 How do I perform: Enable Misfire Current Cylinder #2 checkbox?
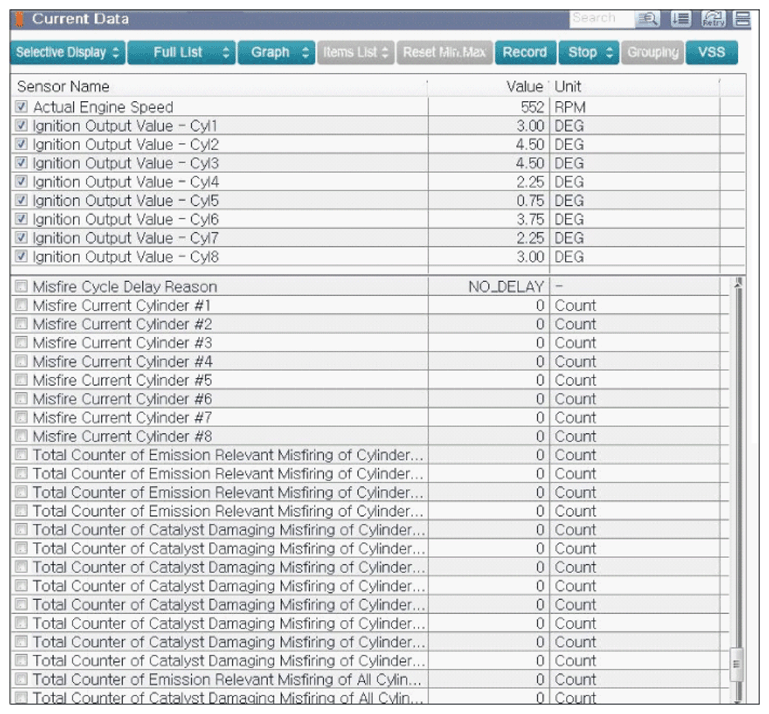(x=21, y=323)
